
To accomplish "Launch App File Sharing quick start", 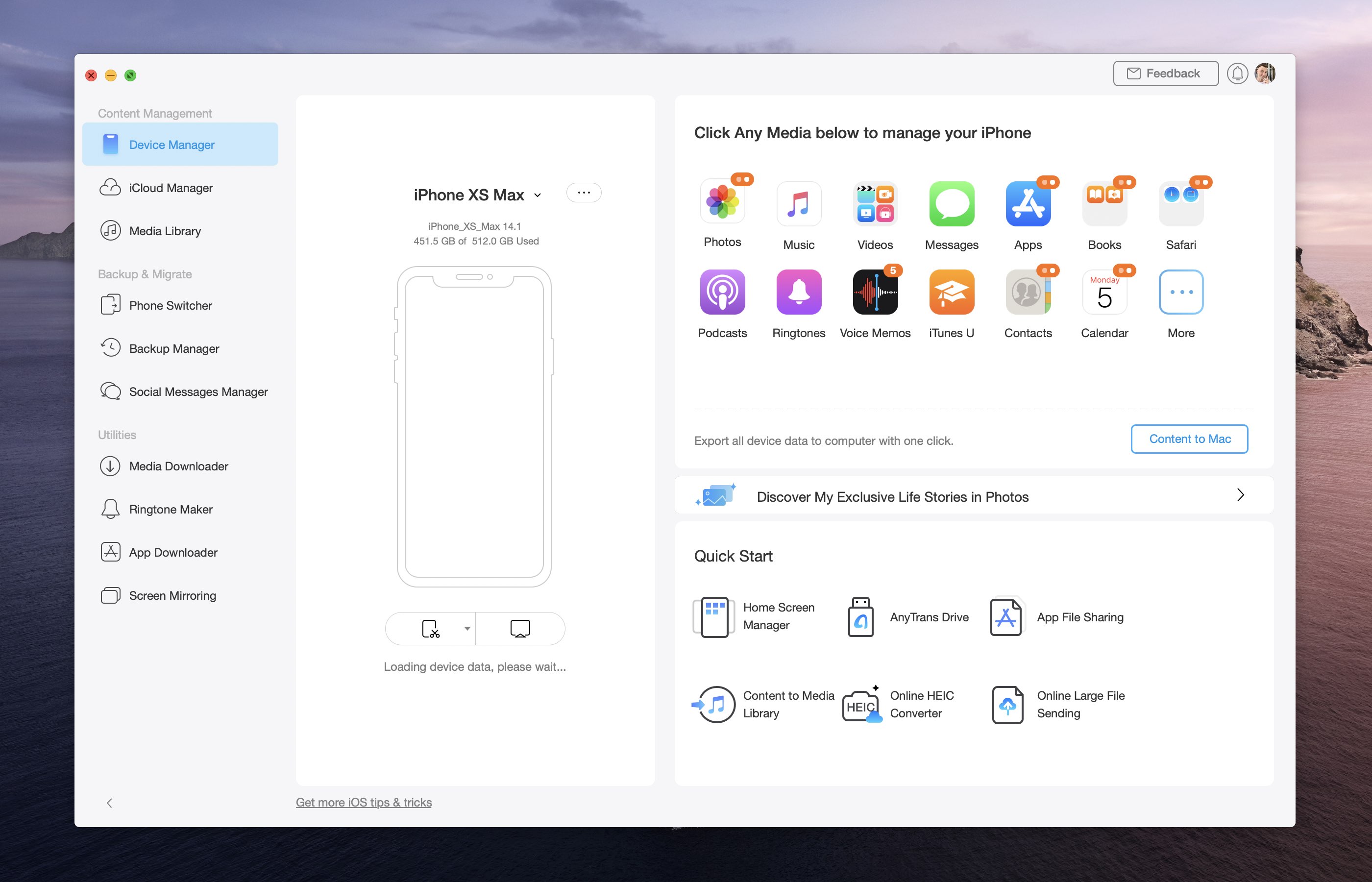I will coord(1056,616).
